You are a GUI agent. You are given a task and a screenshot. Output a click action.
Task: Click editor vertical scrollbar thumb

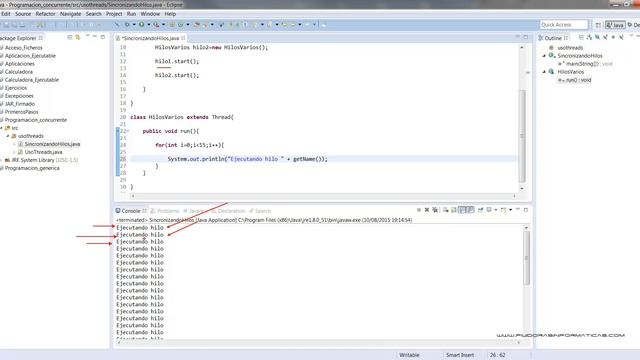click(x=522, y=136)
